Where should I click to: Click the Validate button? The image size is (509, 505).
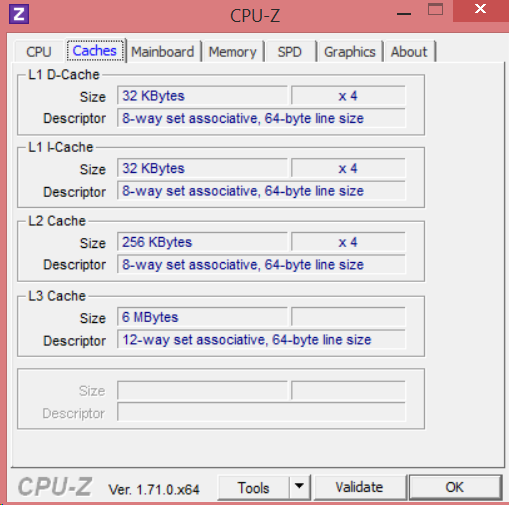(x=359, y=487)
